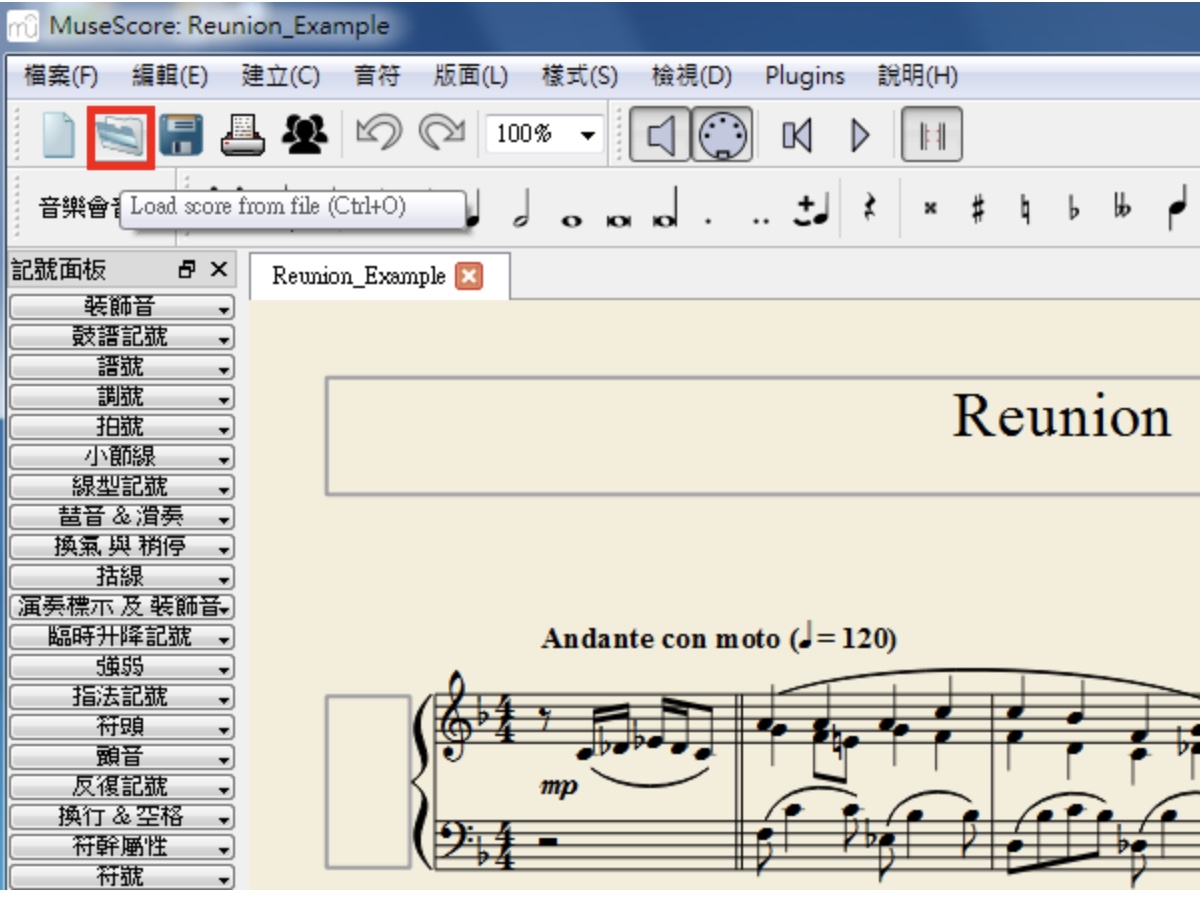Save the score with the floppy disk icon
The height and width of the screenshot is (900, 1200).
point(181,135)
